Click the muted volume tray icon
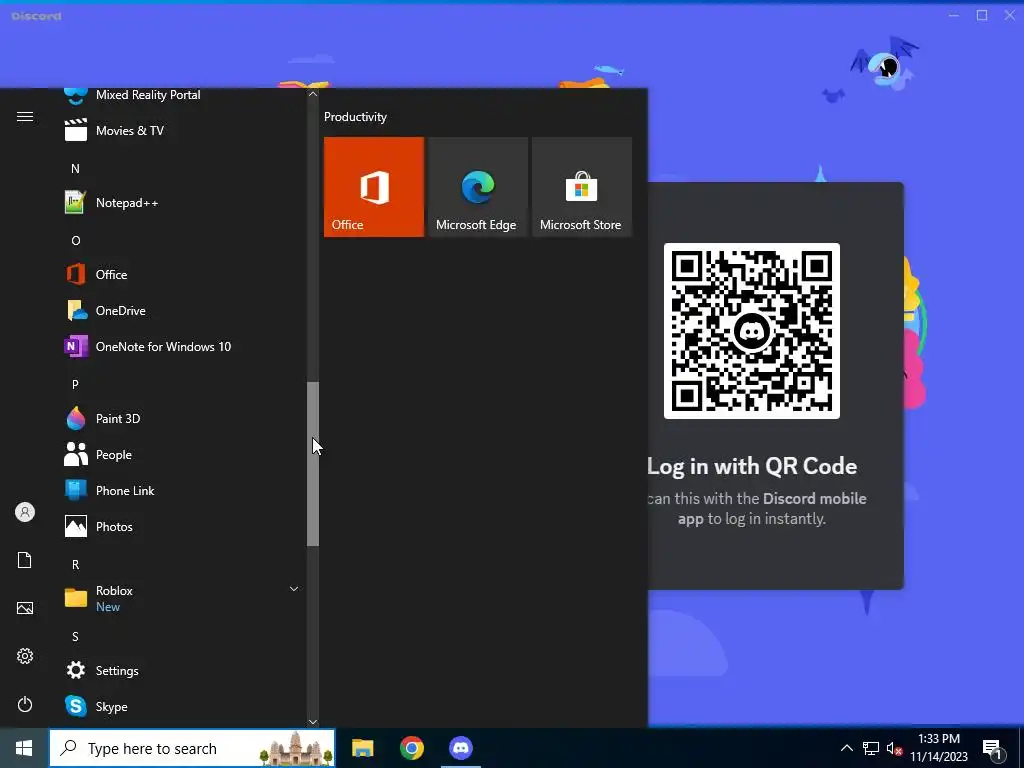 click(895, 748)
